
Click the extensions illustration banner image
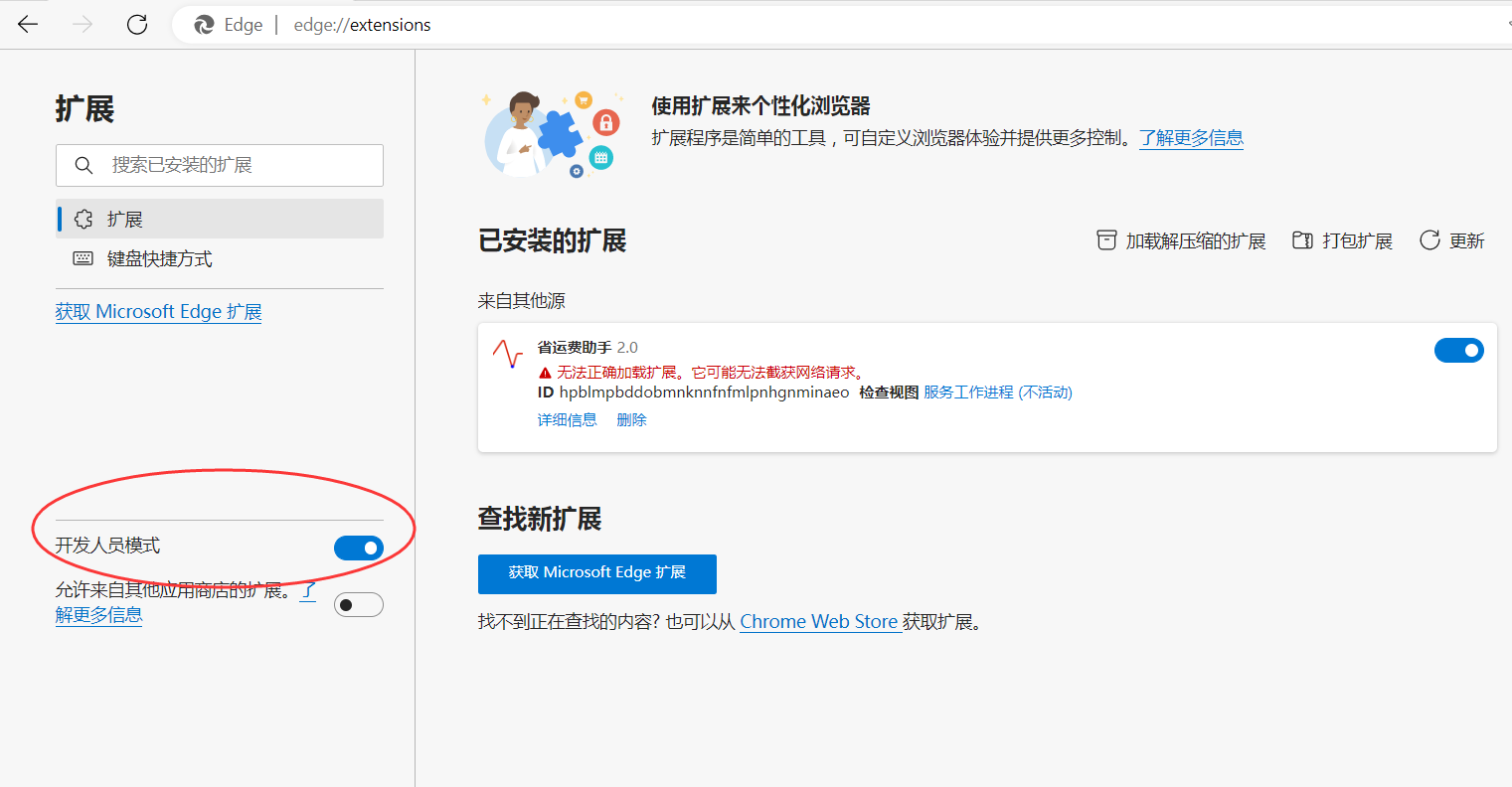[554, 134]
